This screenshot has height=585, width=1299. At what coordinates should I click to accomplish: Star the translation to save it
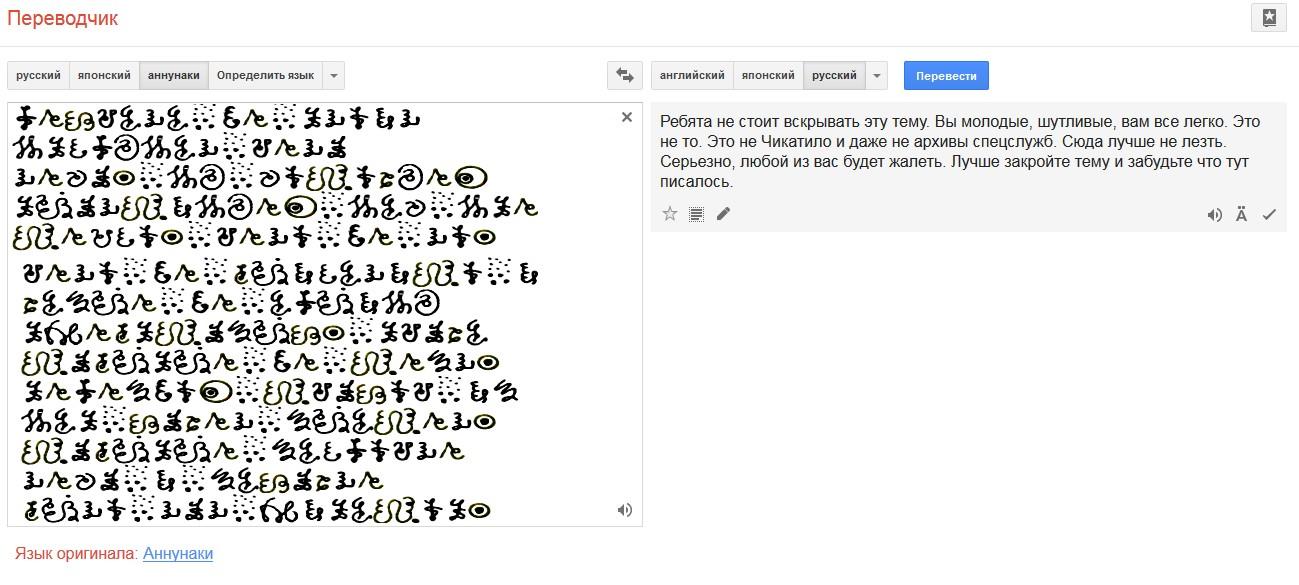670,214
